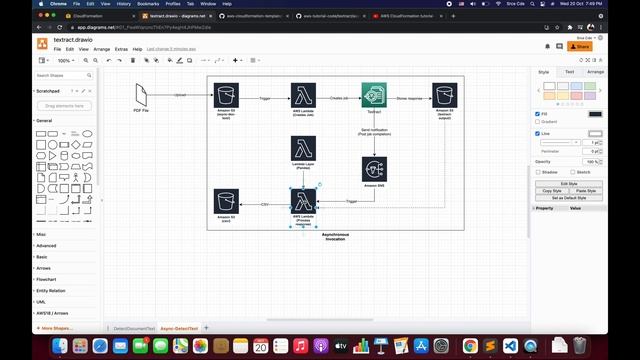Open the view mode dropdown in toolbar
Viewport: 640px width, 360px height.
pyautogui.click(x=43, y=60)
